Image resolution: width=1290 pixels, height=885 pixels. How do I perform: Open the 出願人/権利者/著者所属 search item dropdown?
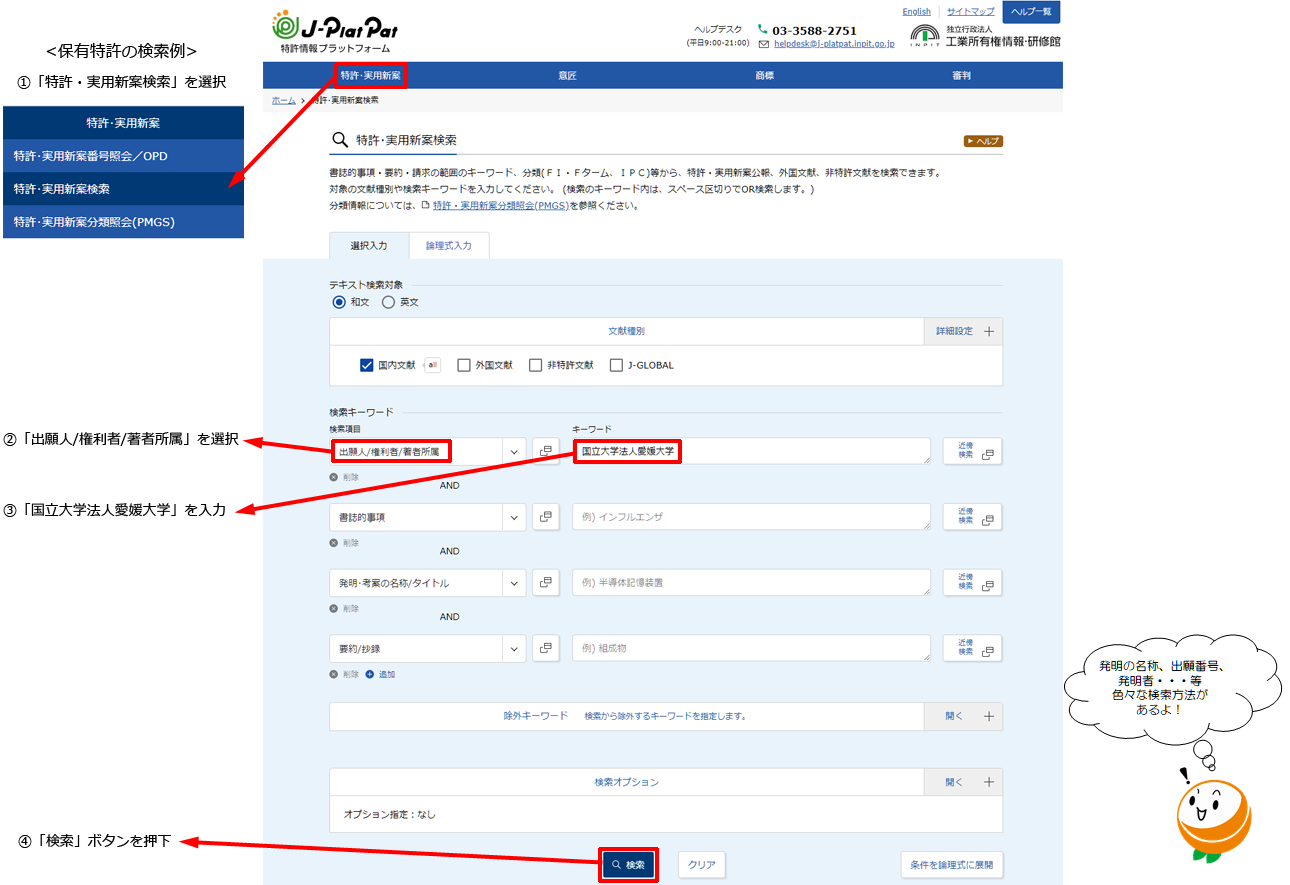(427, 452)
